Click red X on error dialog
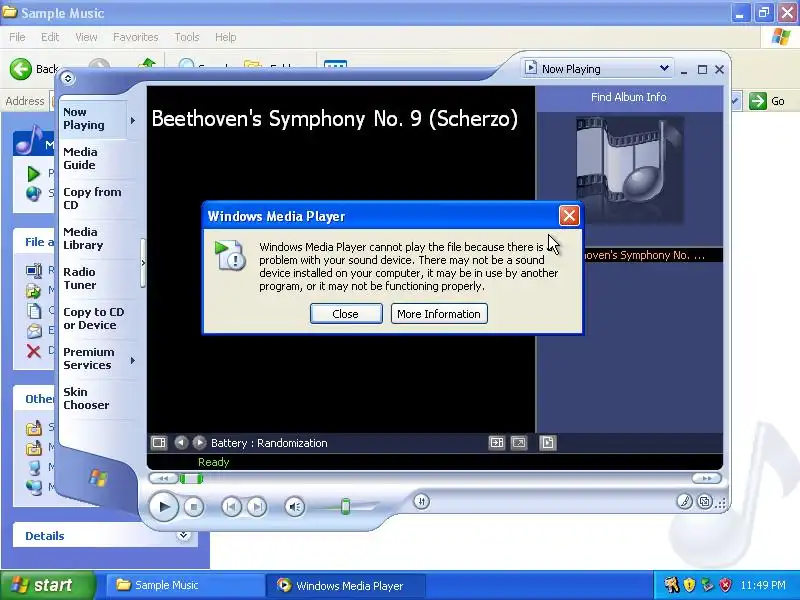800x600 pixels. coord(569,216)
